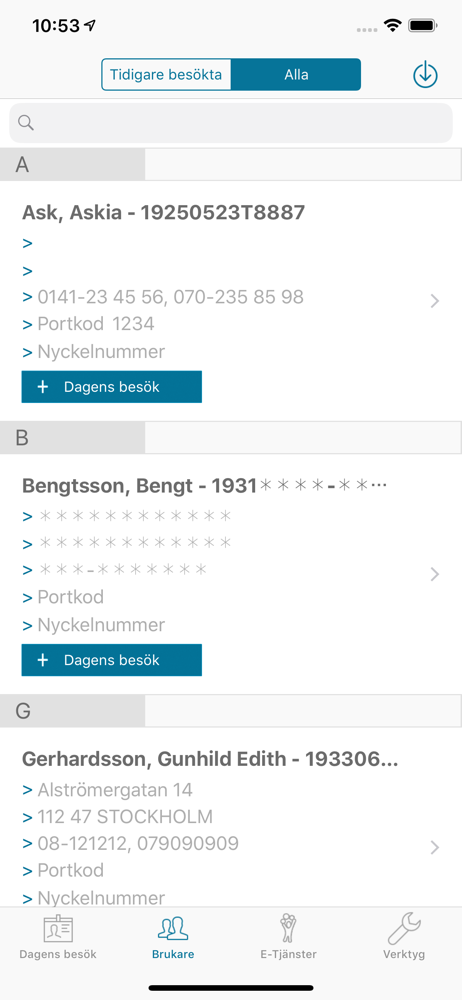Open the Verktyg wrench icon

pos(404,929)
